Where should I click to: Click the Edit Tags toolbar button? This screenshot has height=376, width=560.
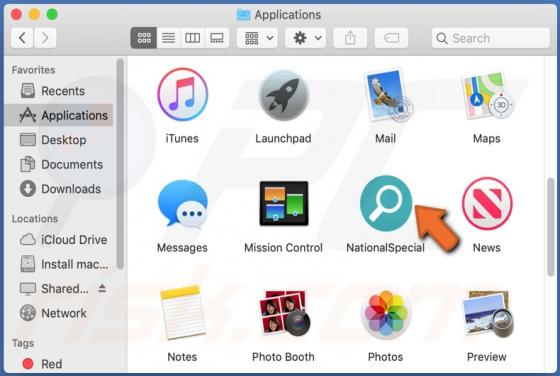(391, 38)
